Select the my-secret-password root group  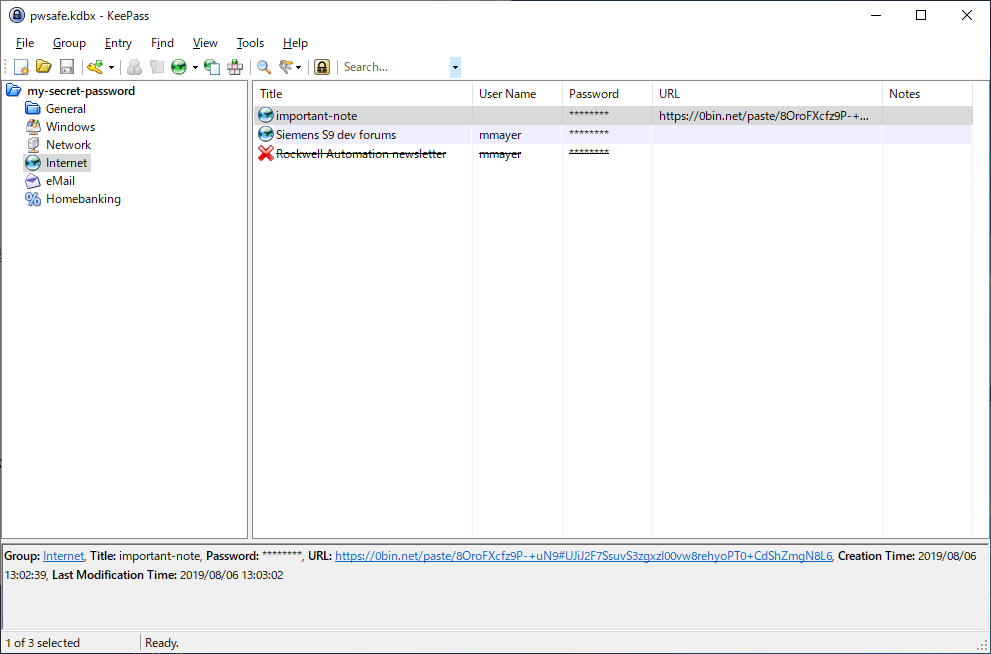(81, 91)
